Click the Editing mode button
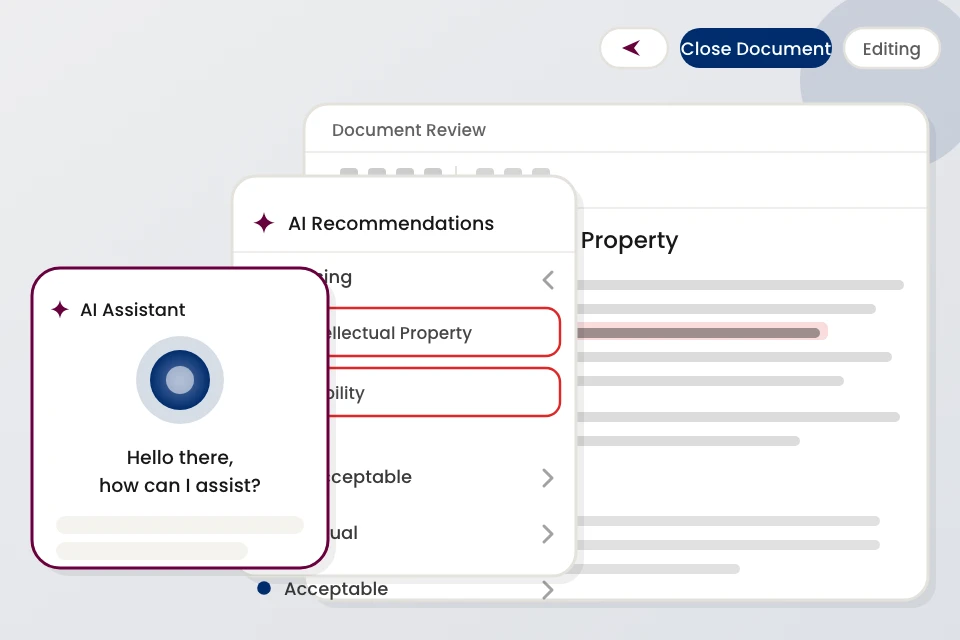 (x=891, y=48)
